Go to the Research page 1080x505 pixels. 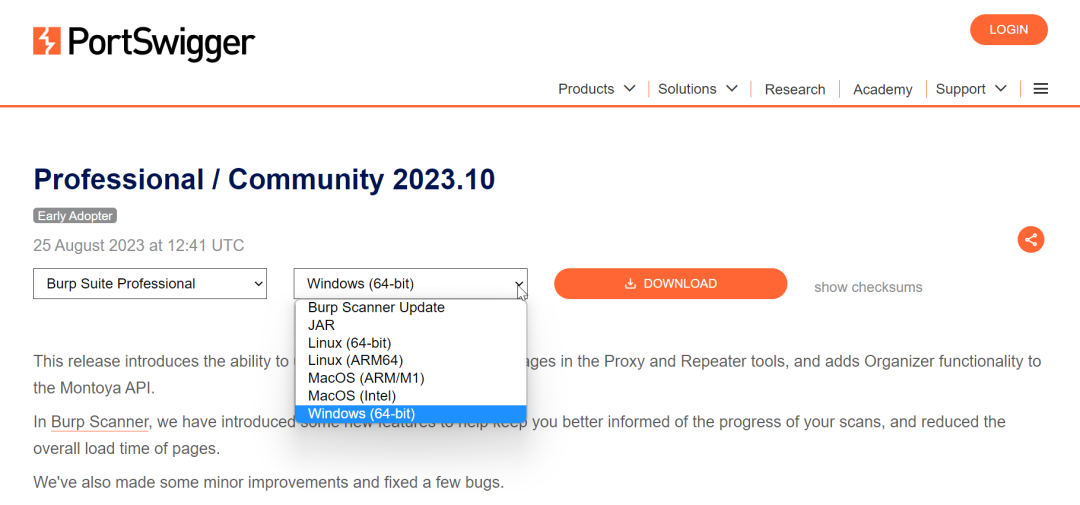click(795, 90)
